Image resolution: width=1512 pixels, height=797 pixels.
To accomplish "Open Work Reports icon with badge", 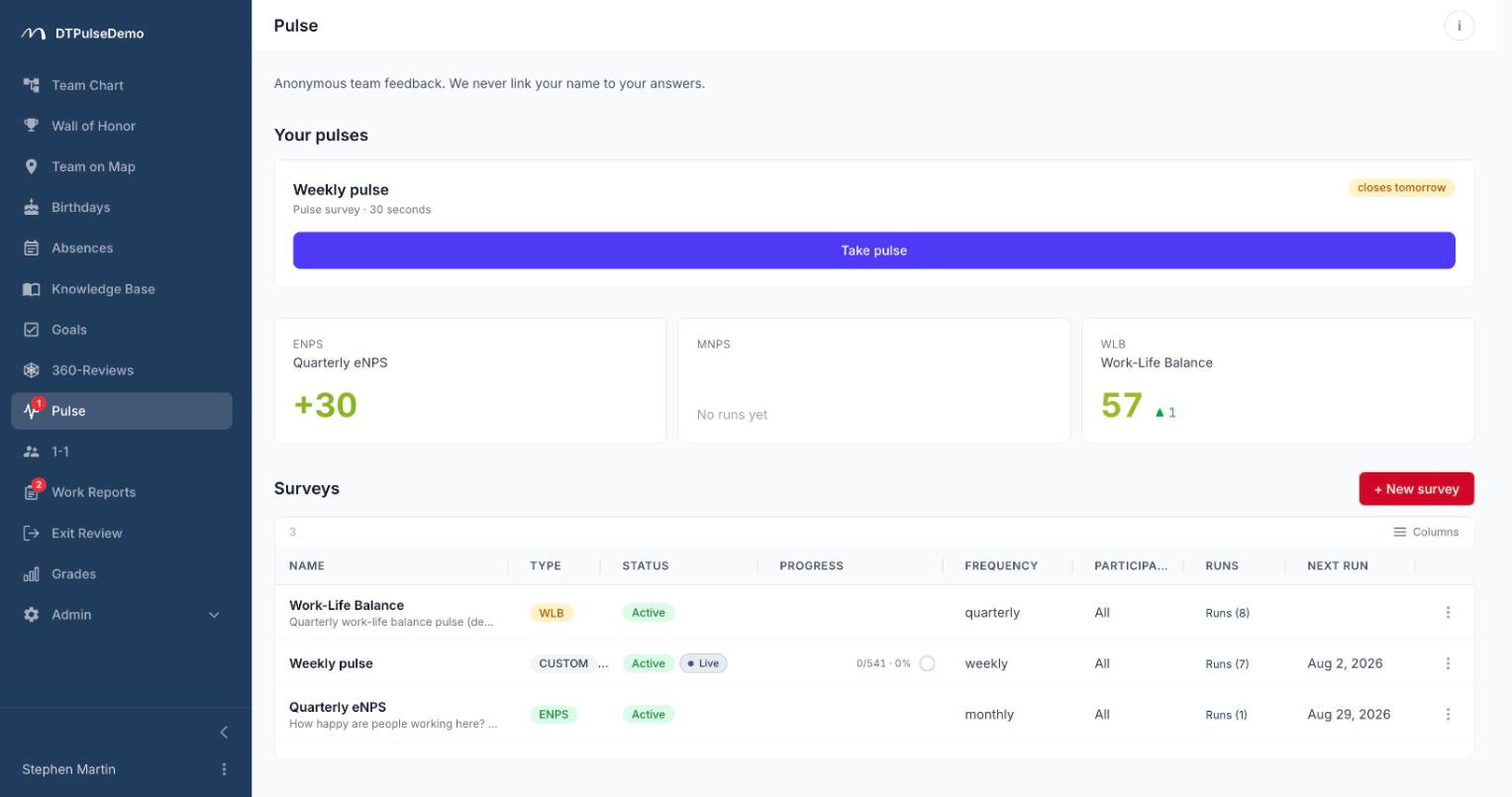I will click(34, 491).
